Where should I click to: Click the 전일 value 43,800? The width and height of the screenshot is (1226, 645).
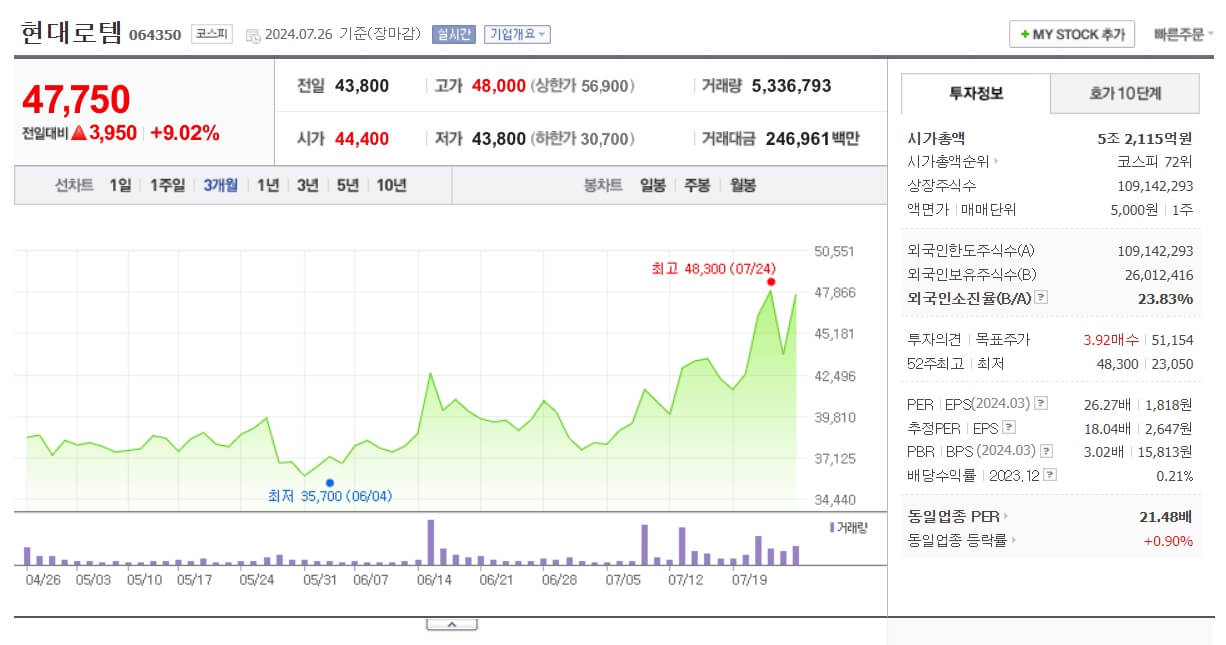(x=362, y=86)
